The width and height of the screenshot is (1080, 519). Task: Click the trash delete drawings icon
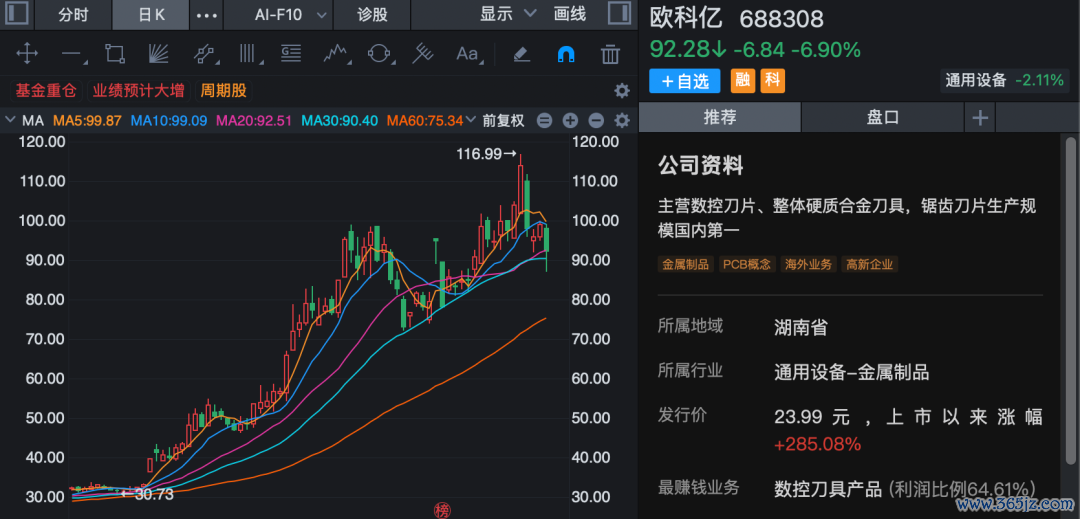coord(610,53)
